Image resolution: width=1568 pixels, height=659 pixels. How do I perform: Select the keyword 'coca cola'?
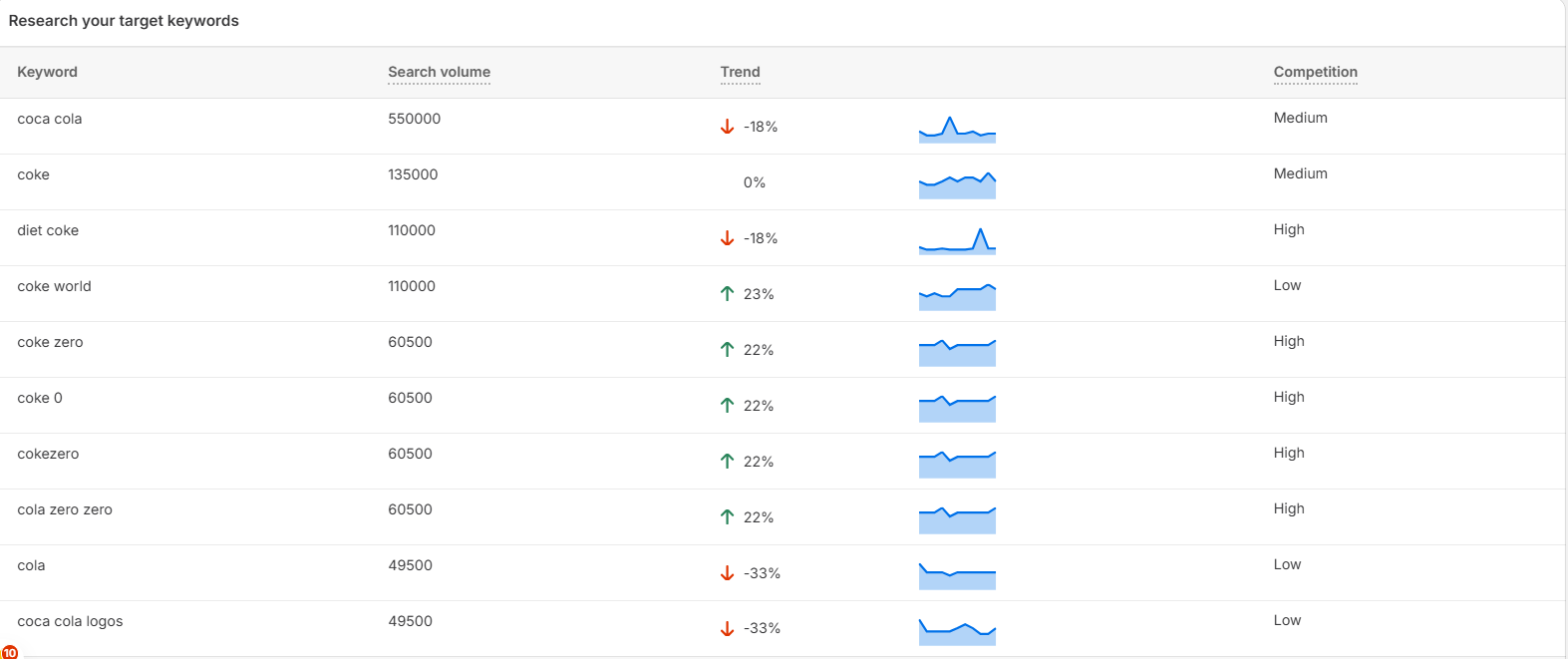[50, 119]
